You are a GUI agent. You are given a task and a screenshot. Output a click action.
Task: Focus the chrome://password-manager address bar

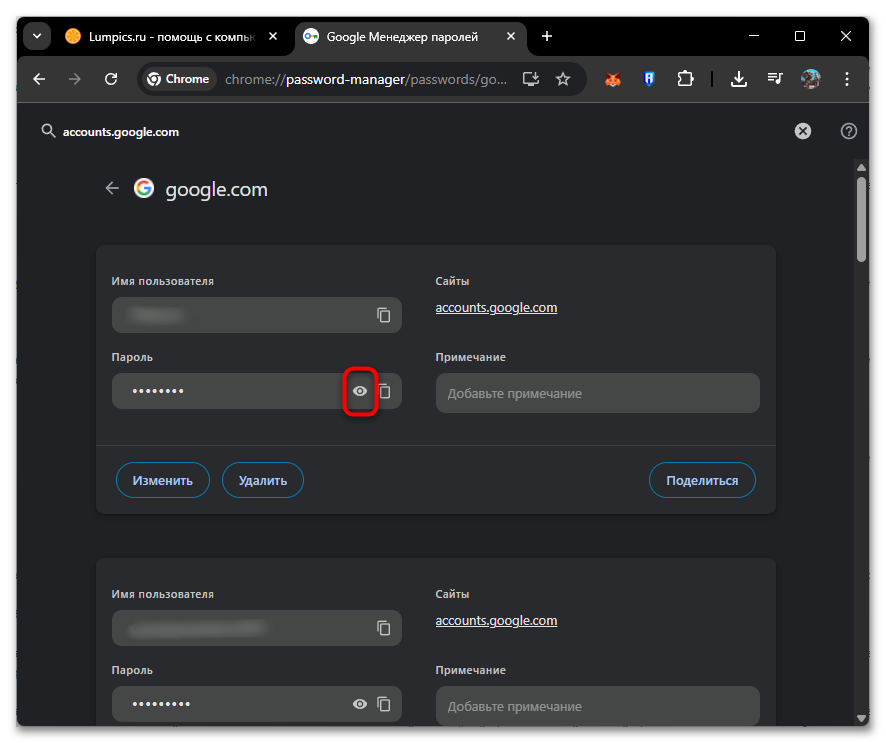[366, 79]
